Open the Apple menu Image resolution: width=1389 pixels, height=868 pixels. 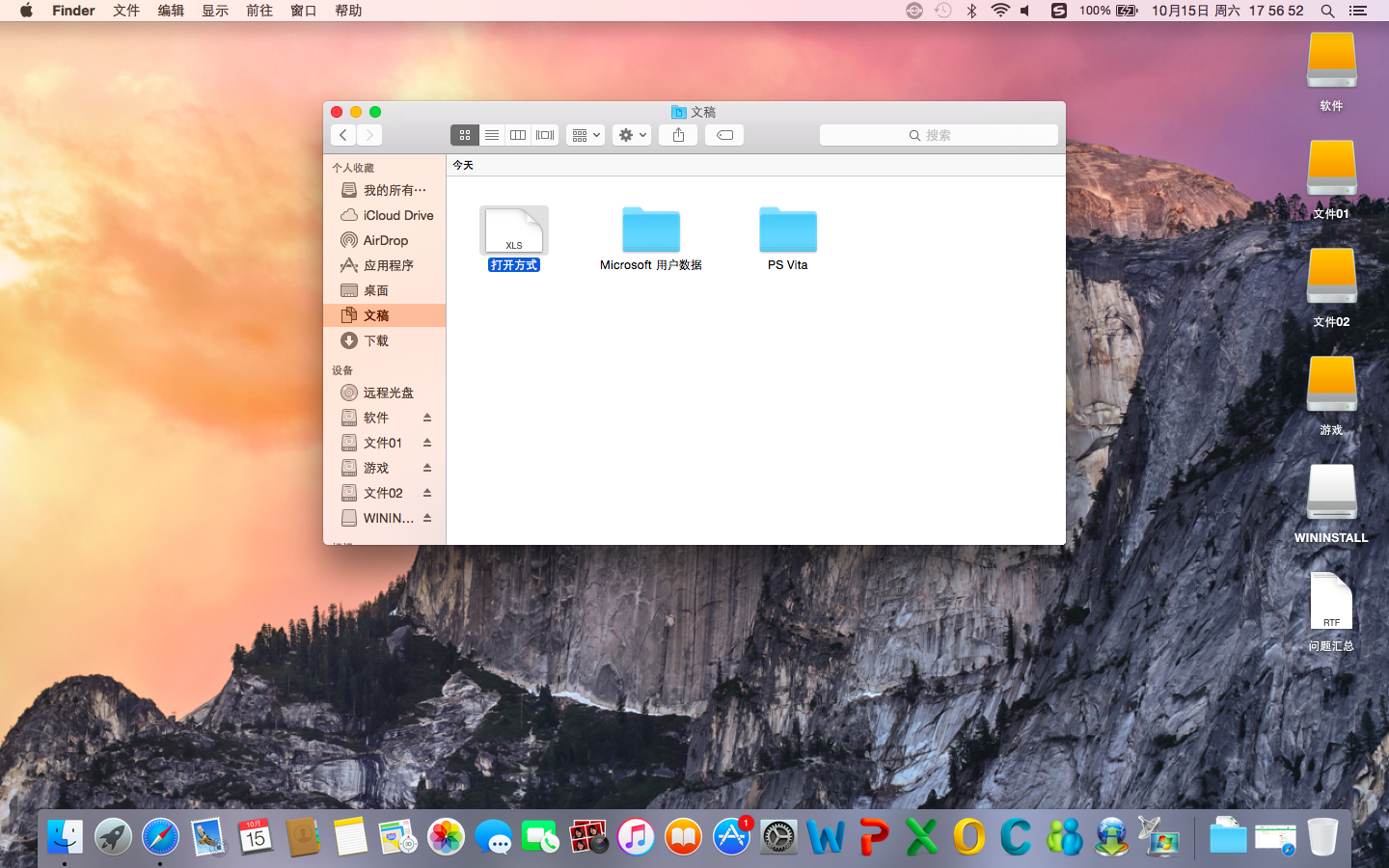click(26, 11)
